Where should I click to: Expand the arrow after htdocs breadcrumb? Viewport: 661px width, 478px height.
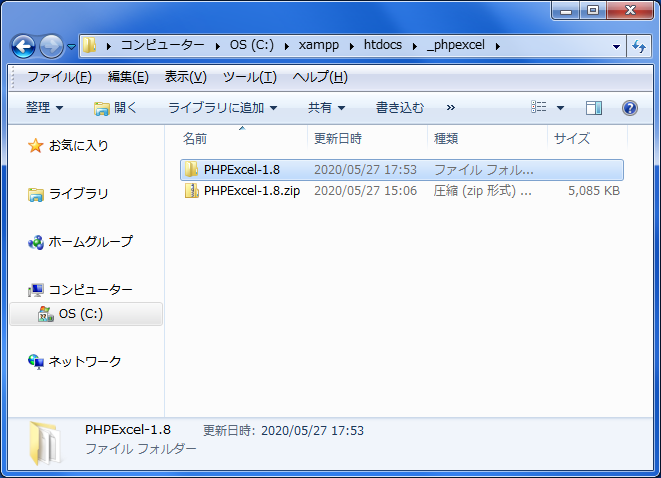[415, 46]
